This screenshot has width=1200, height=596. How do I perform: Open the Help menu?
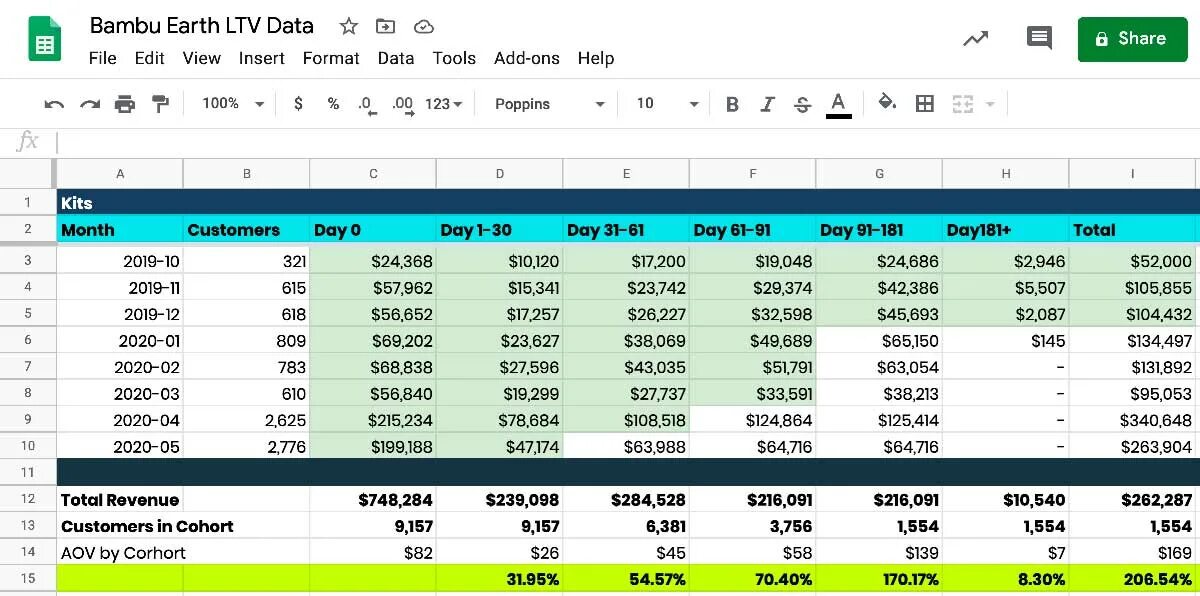596,58
